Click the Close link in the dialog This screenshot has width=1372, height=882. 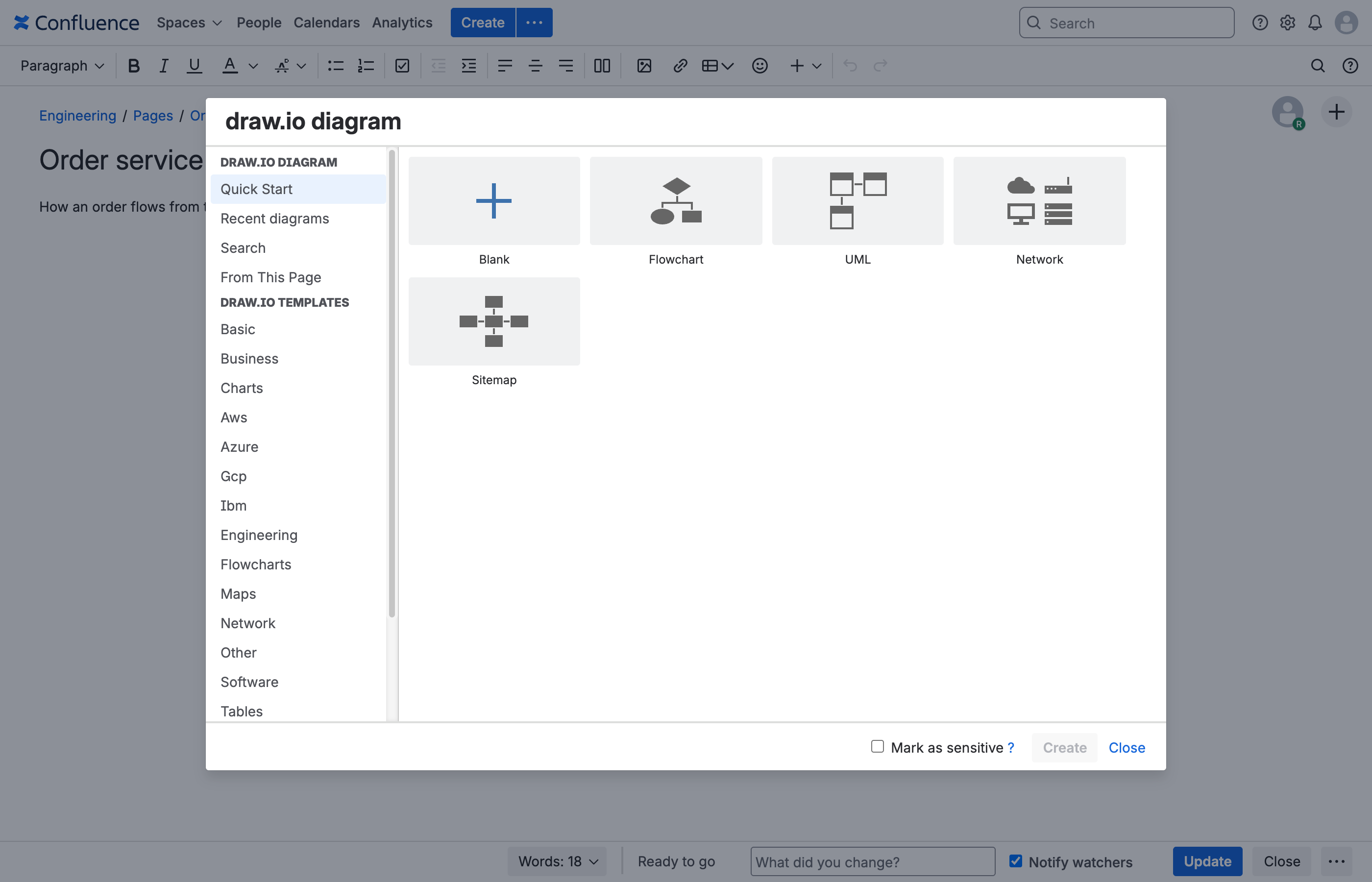(1127, 747)
